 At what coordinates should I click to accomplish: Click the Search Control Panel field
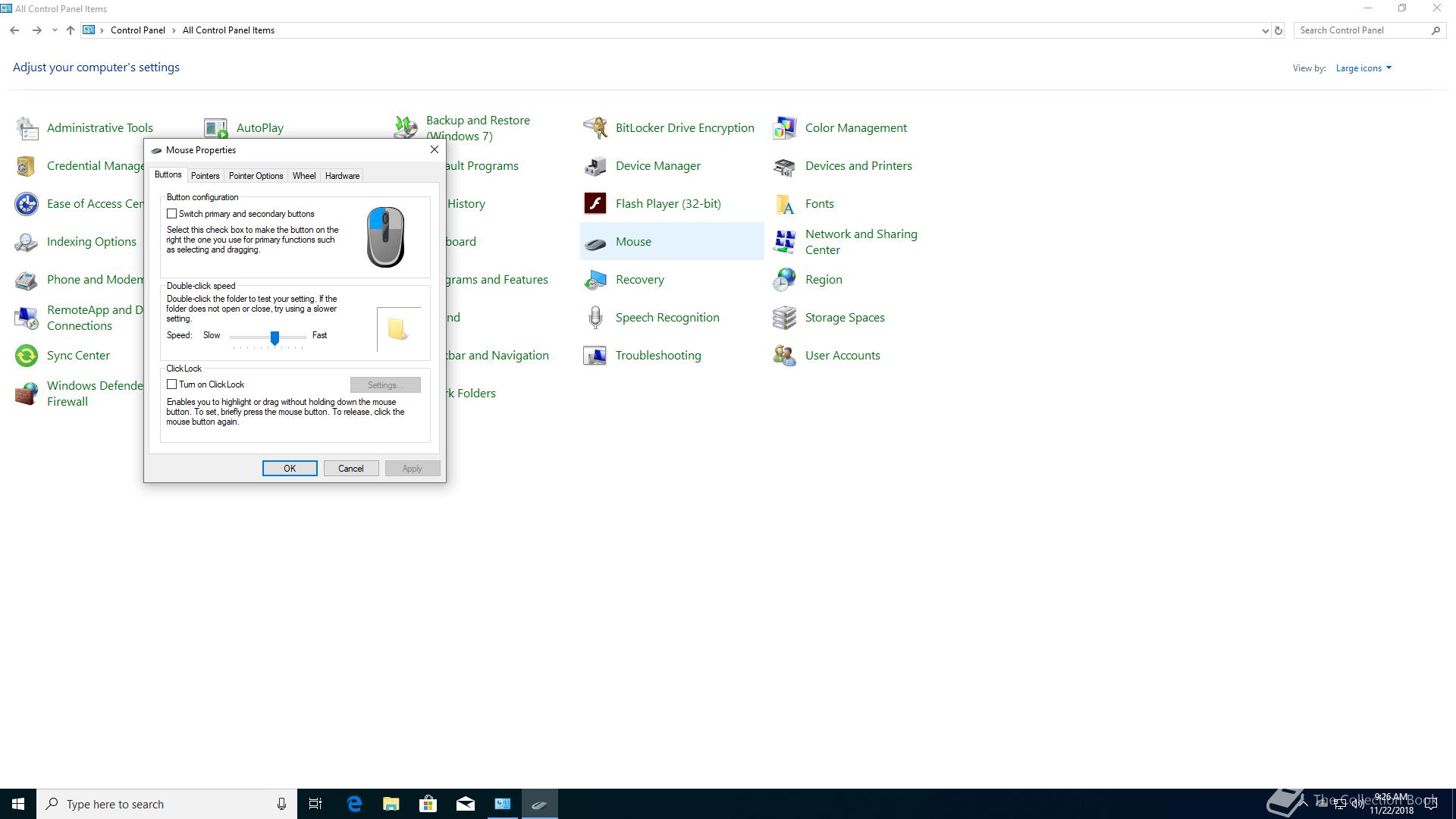1361,30
